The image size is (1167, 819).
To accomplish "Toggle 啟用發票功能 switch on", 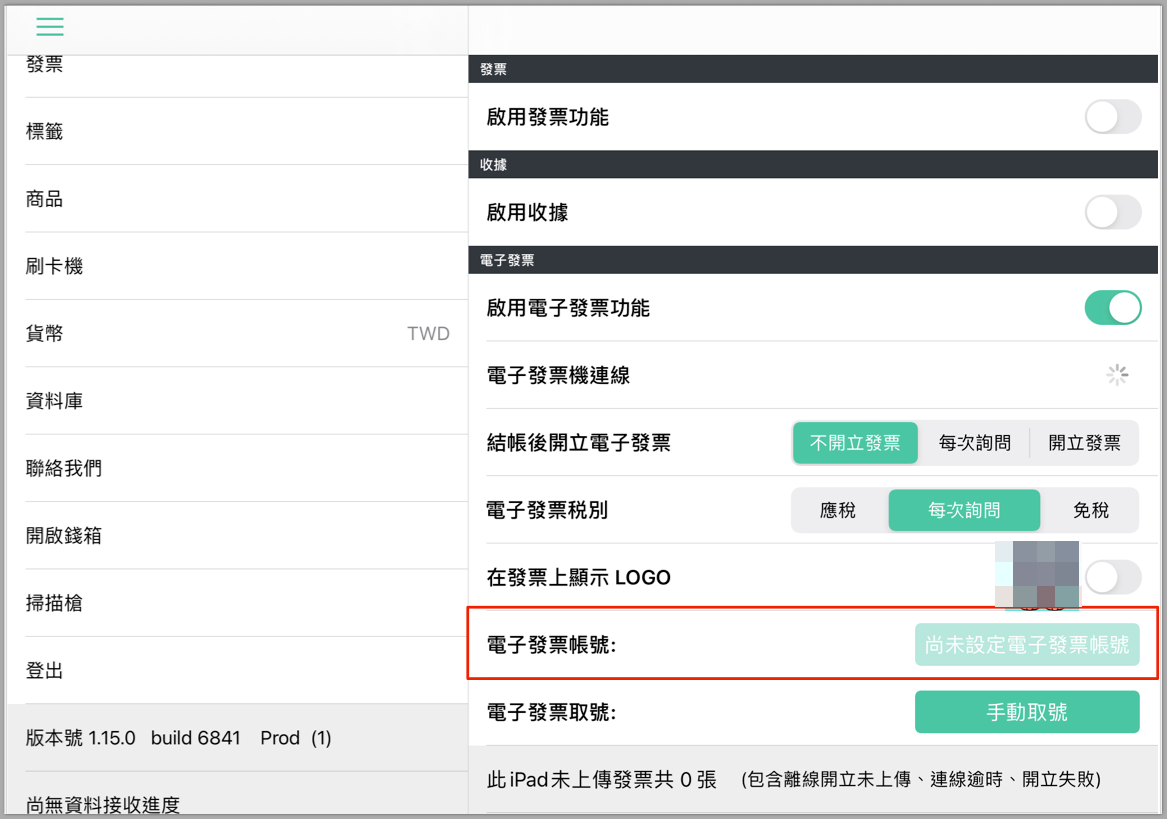I will click(1113, 117).
